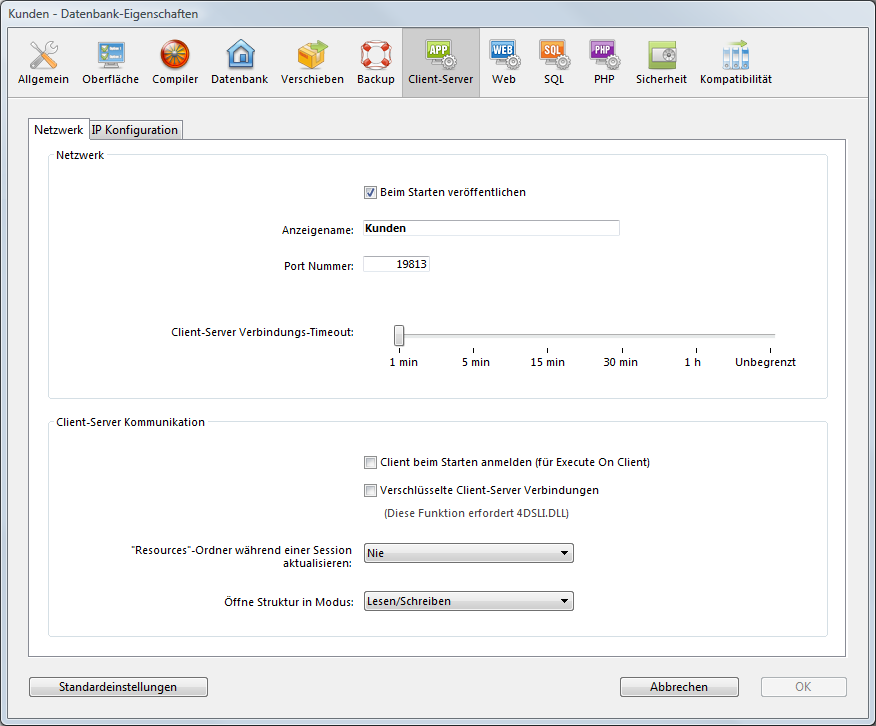This screenshot has width=876, height=726.
Task: Open the Kompatibilität settings icon
Action: (x=735, y=62)
